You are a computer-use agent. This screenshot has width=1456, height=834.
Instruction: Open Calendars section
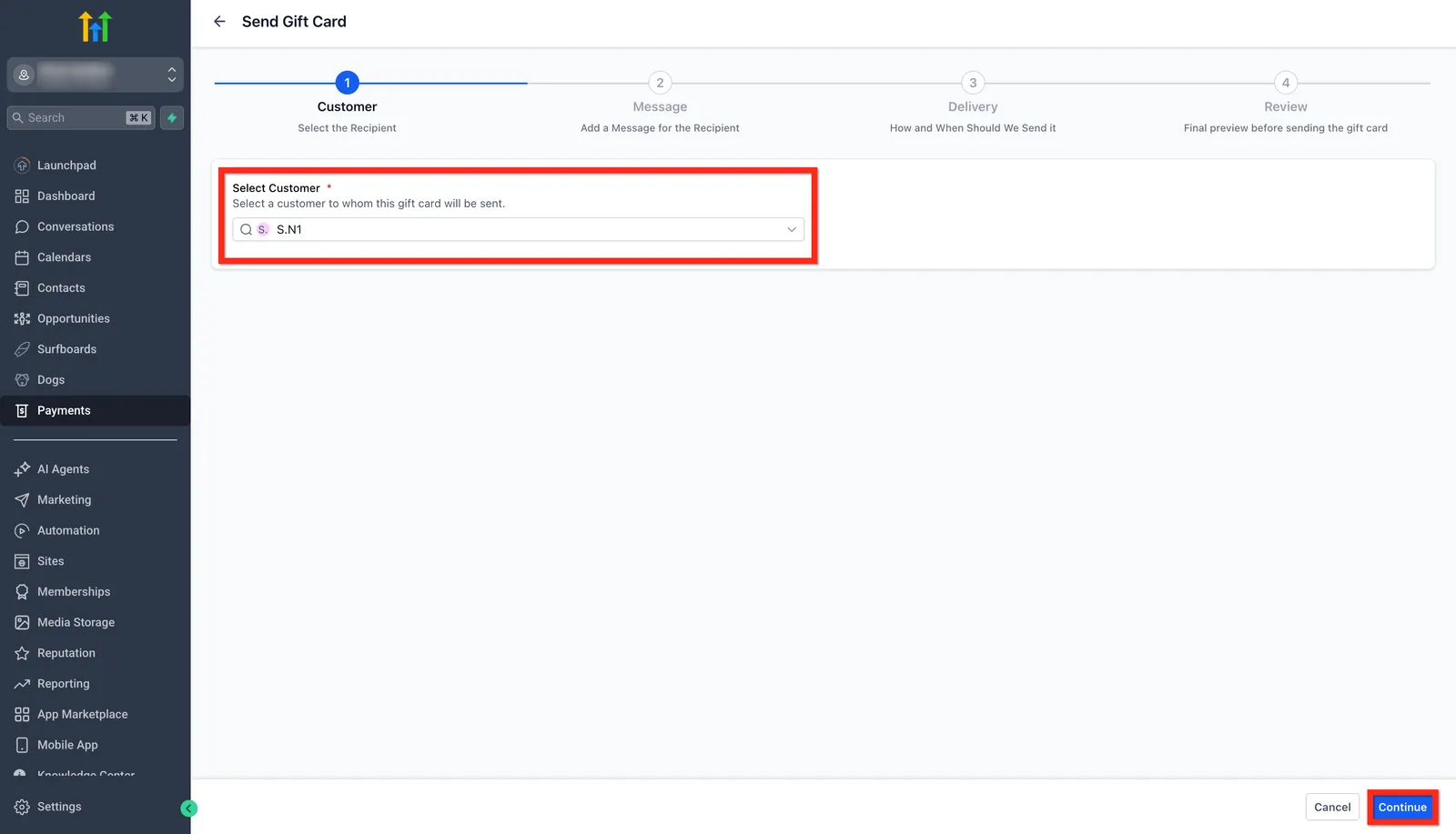64,257
